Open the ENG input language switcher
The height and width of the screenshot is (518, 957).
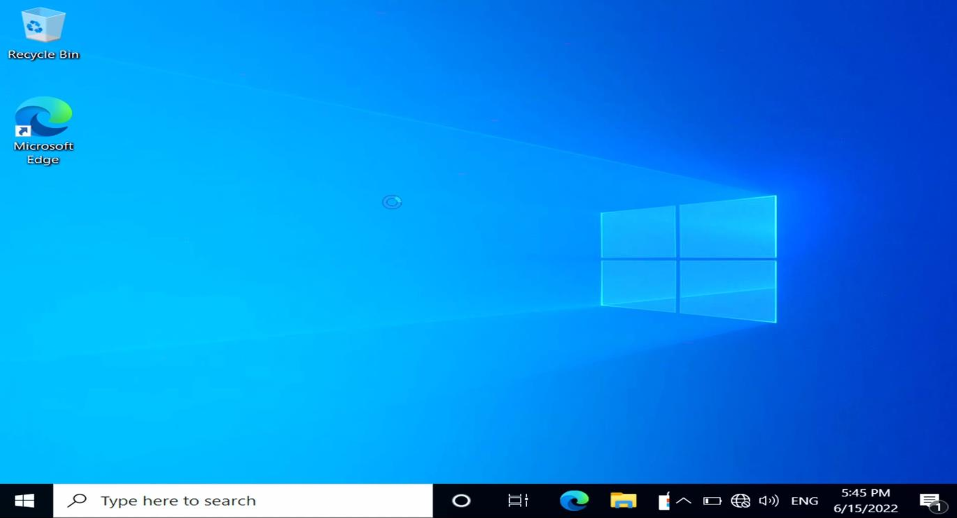804,501
